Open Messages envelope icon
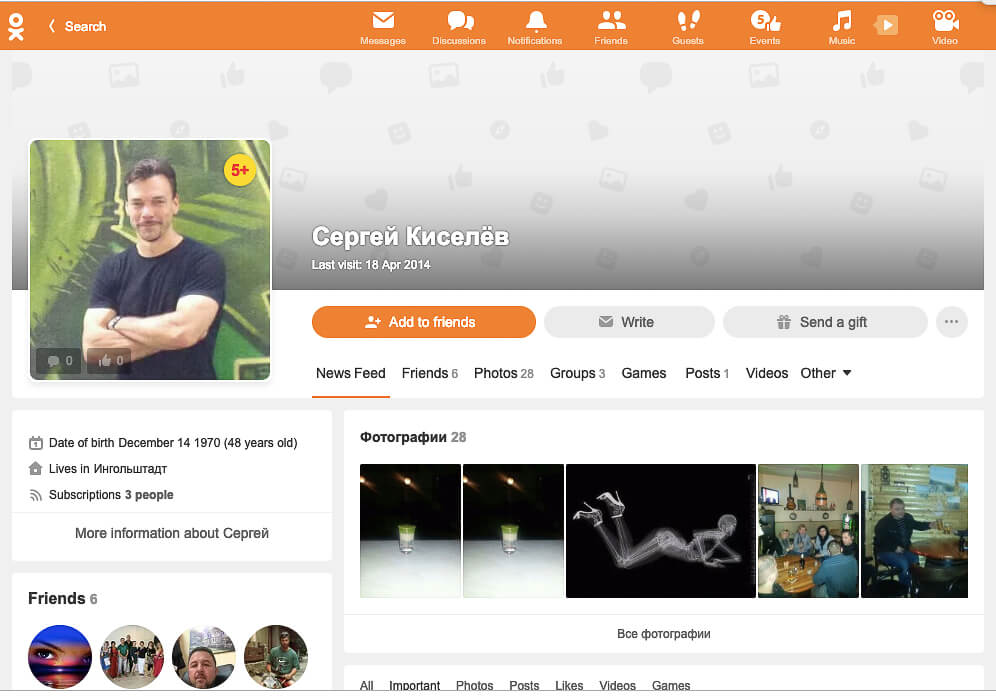Screen dimensions: 996x696 pyautogui.click(x=382, y=21)
